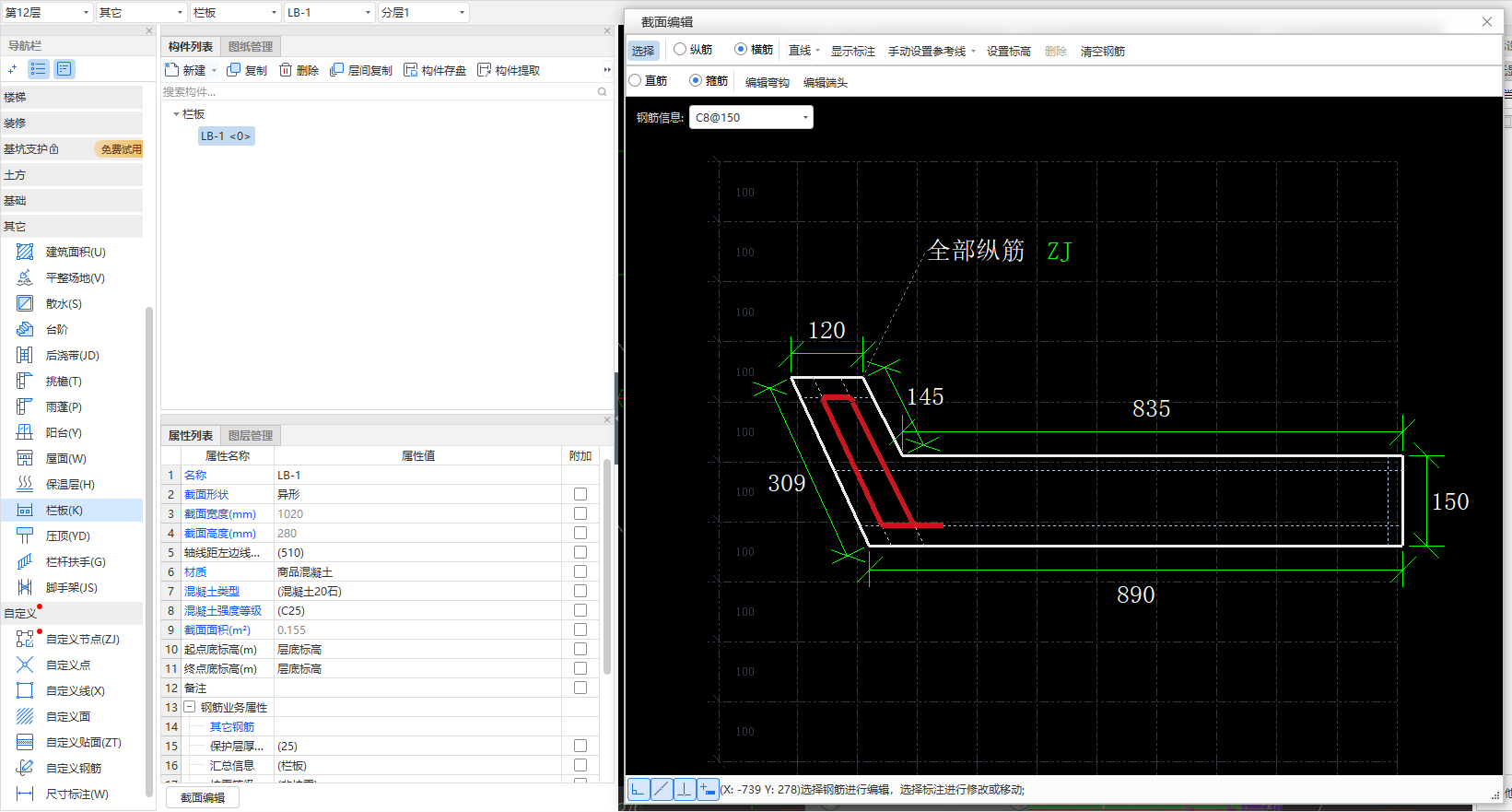Viewport: 1512px width, 812px height.
Task: Open the floor dropdown 第12层
Action: pyautogui.click(x=47, y=12)
